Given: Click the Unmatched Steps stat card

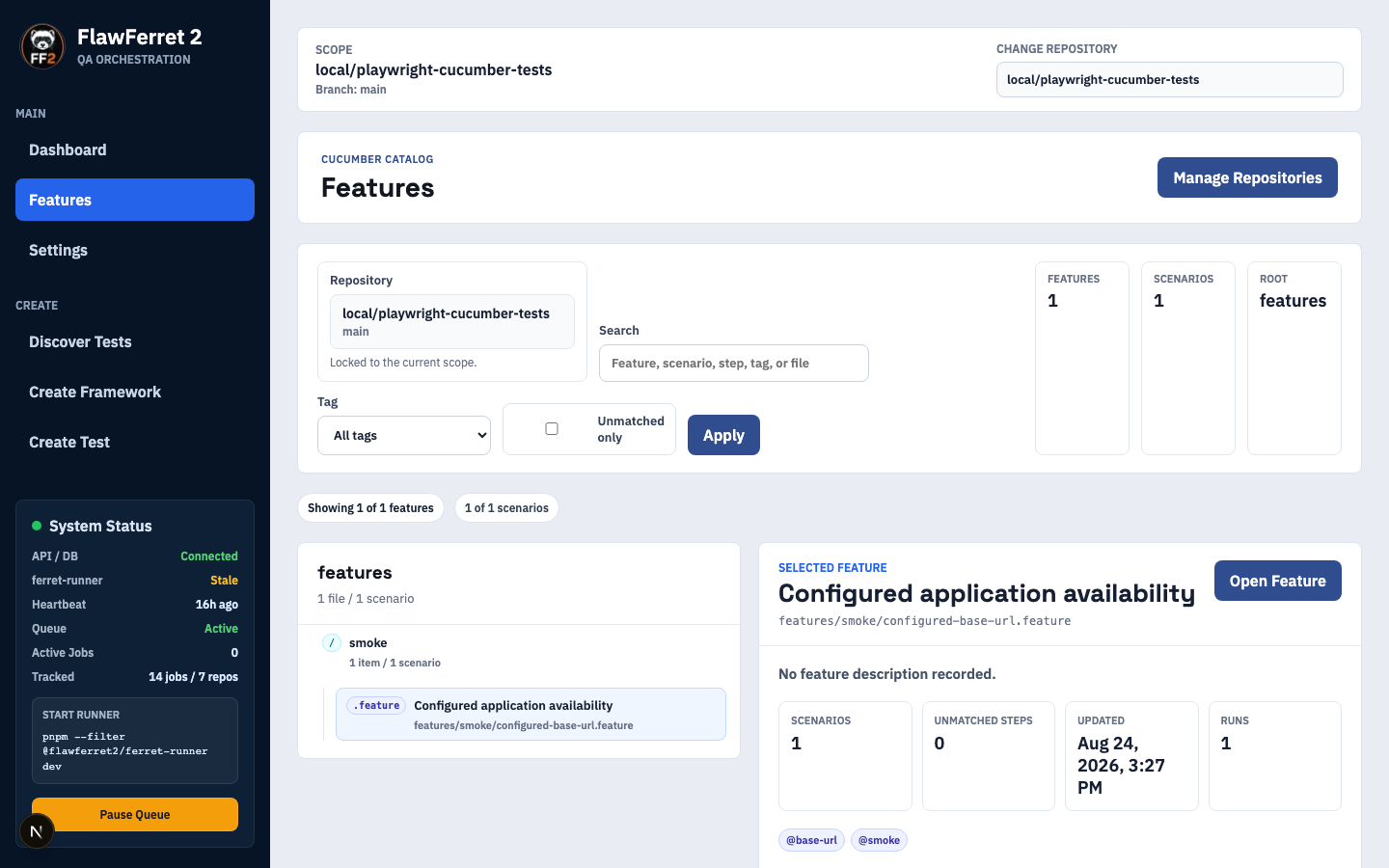Looking at the screenshot, I should (x=989, y=756).
